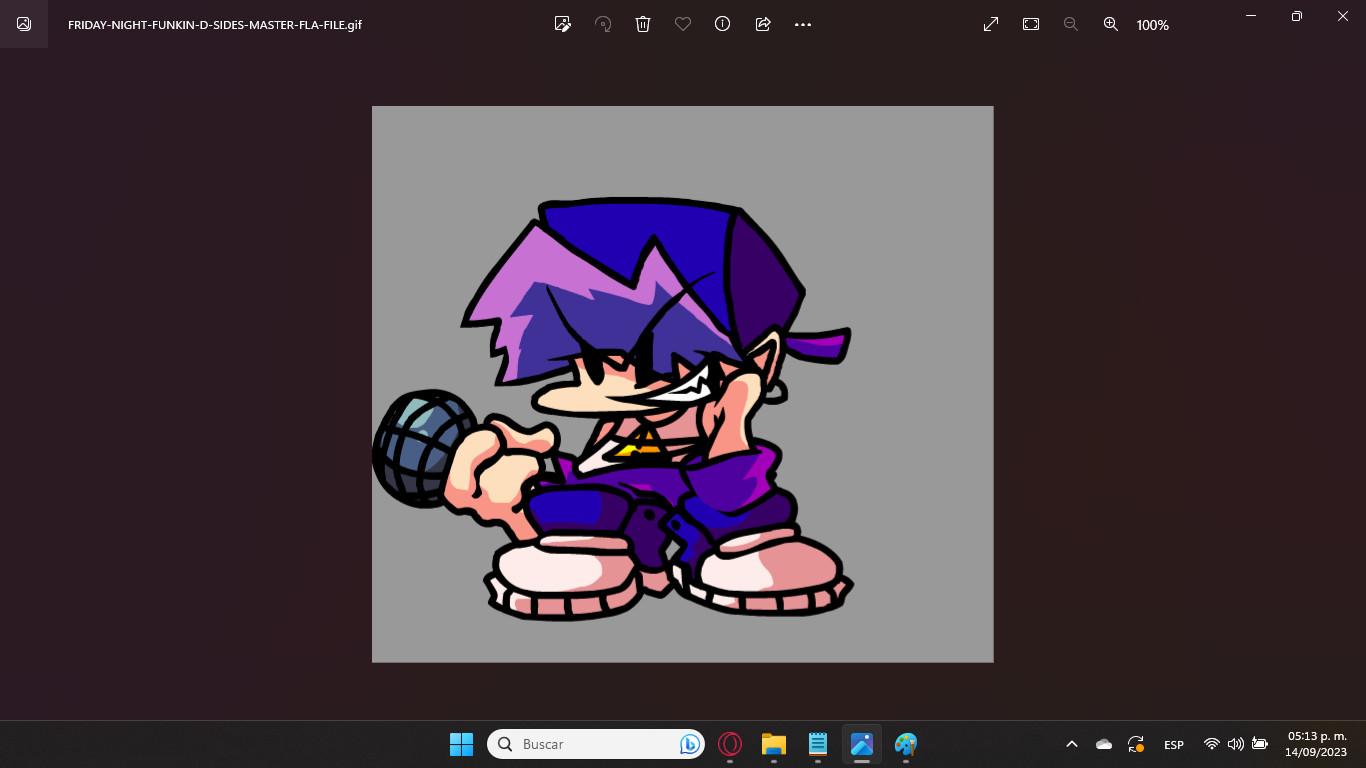Open the ESP input language selector
The width and height of the screenshot is (1366, 768).
tap(1174, 745)
